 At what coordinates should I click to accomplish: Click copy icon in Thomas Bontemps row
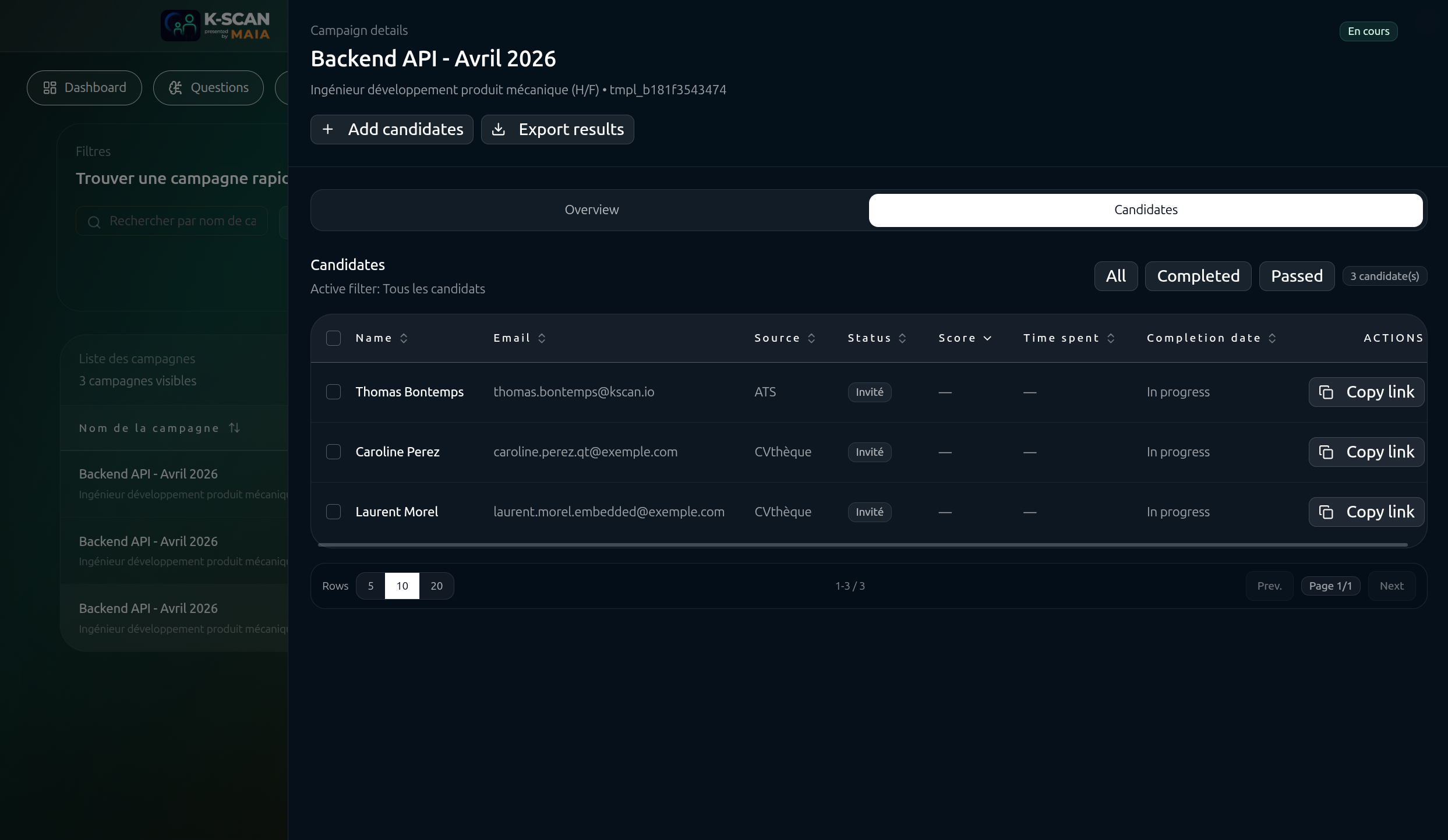point(1326,392)
